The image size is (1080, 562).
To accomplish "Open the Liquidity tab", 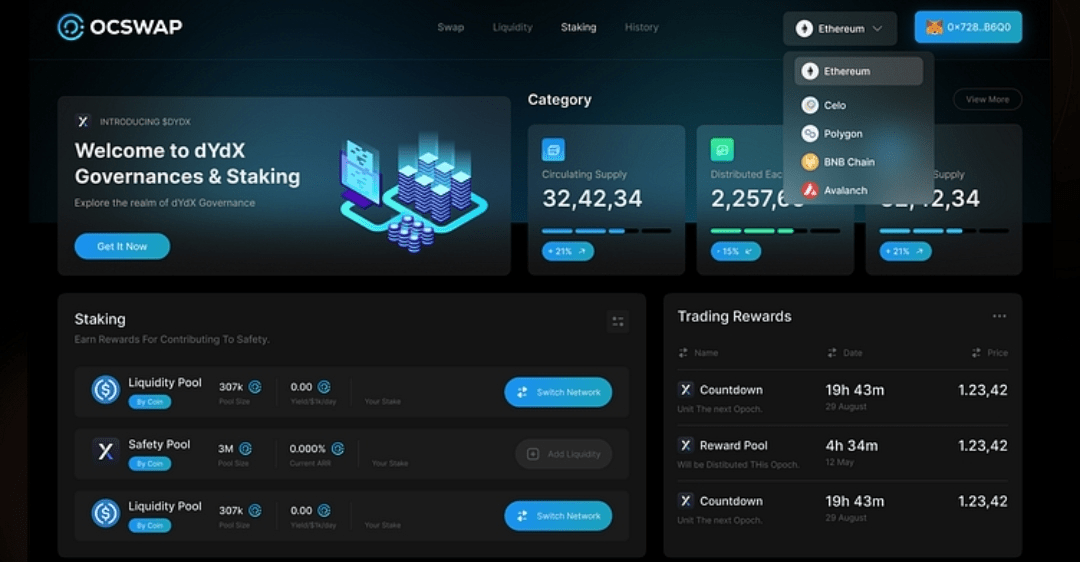I will tap(512, 28).
